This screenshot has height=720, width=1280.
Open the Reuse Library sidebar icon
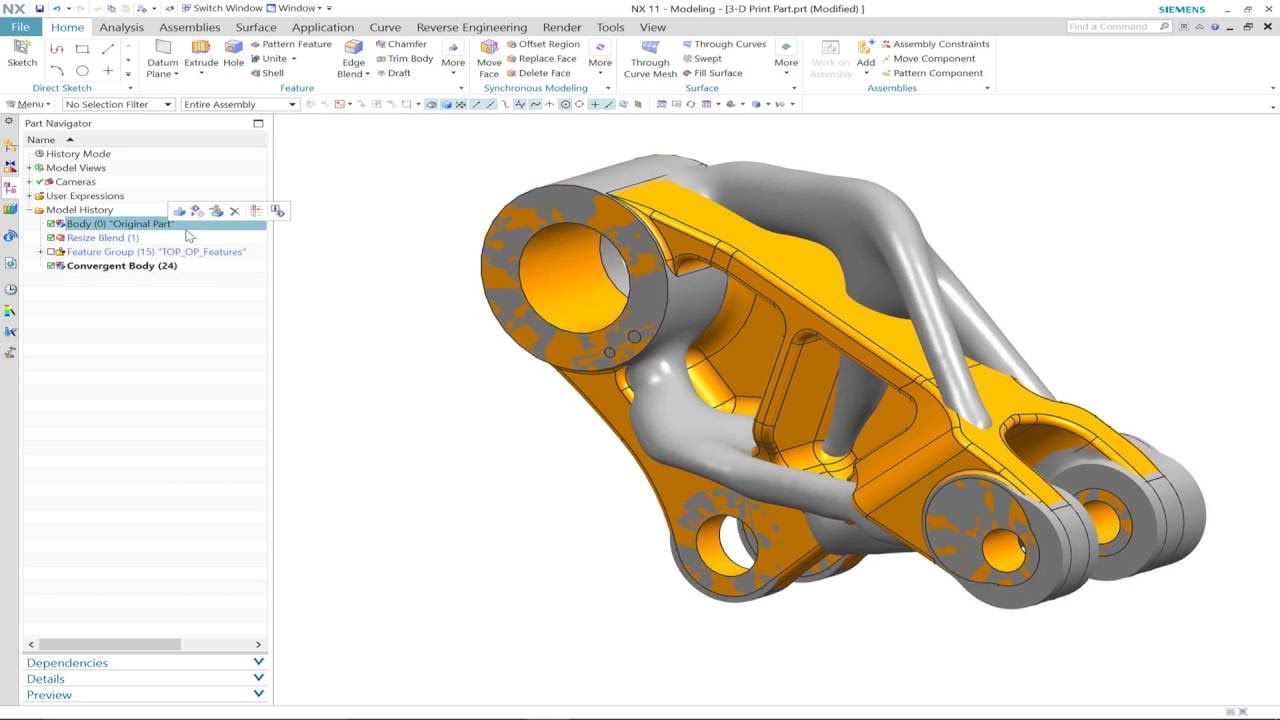click(x=10, y=209)
